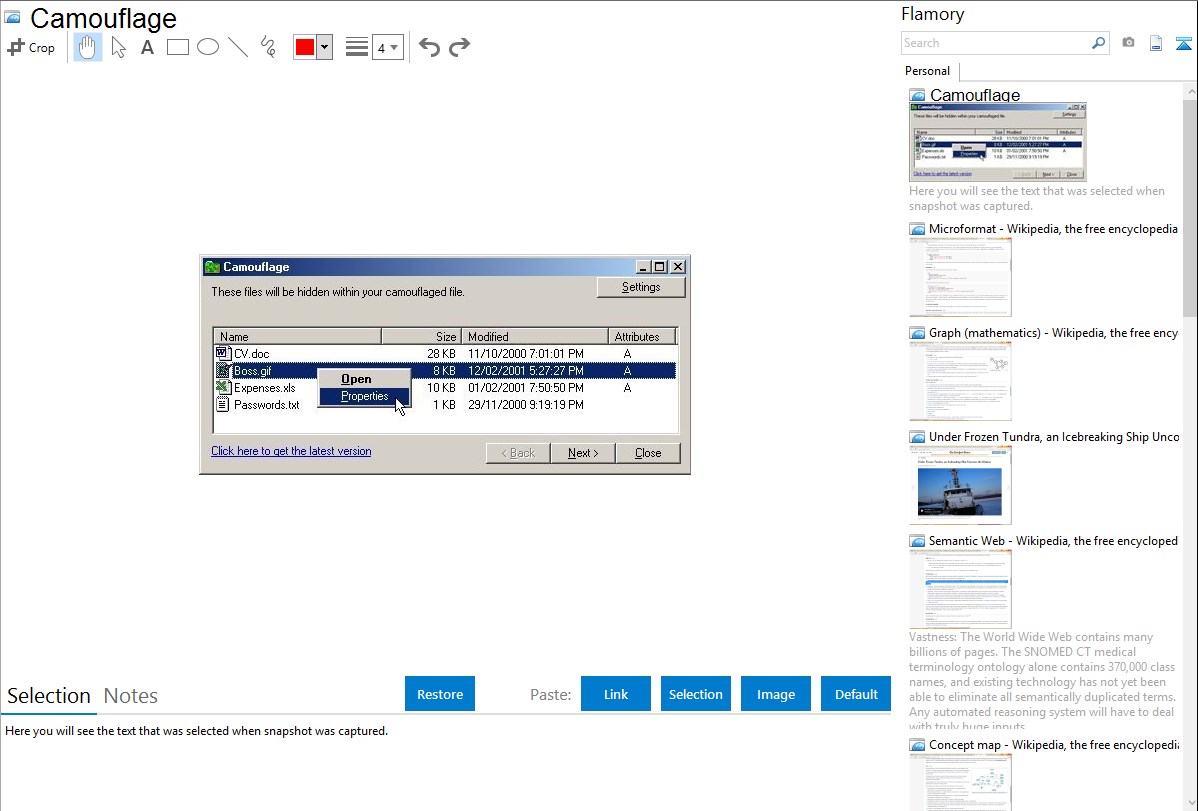
Task: Select the text annotation tool
Action: [147, 47]
